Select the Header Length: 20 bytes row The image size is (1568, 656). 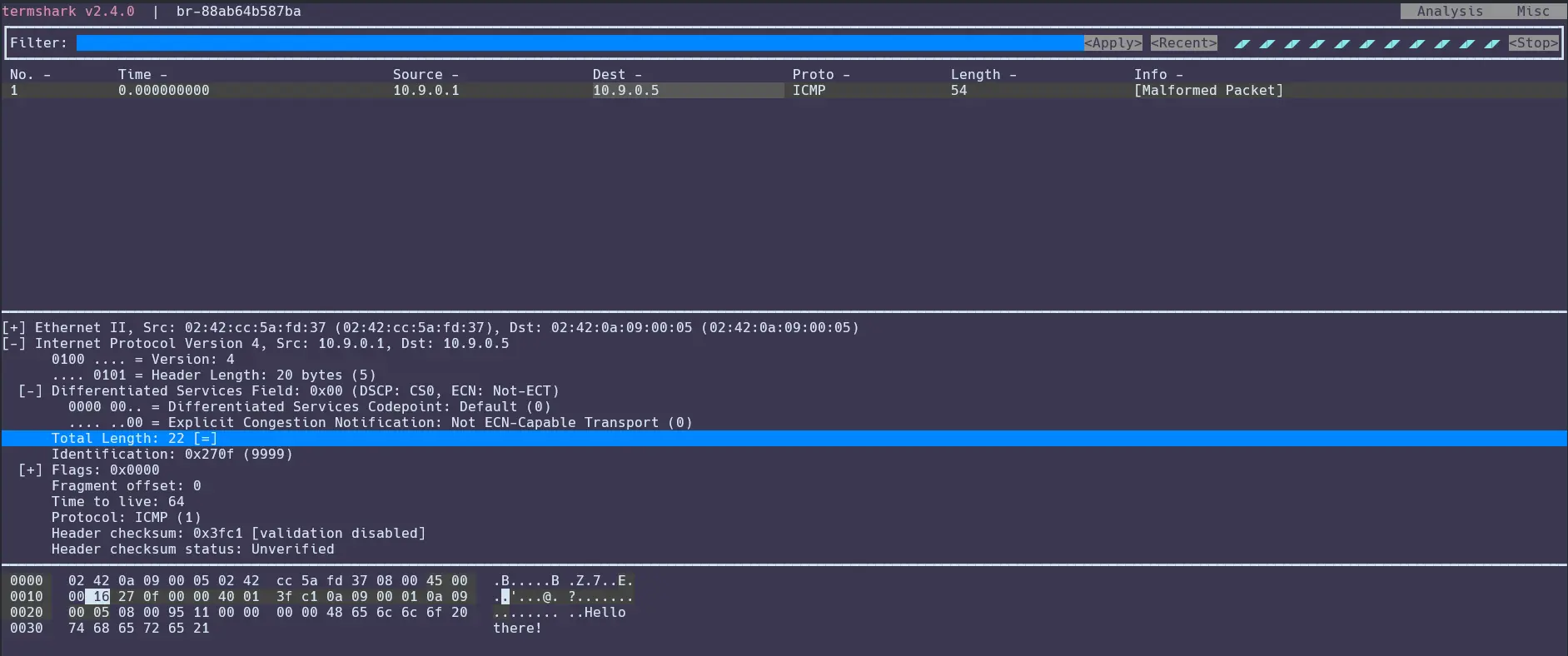(213, 375)
